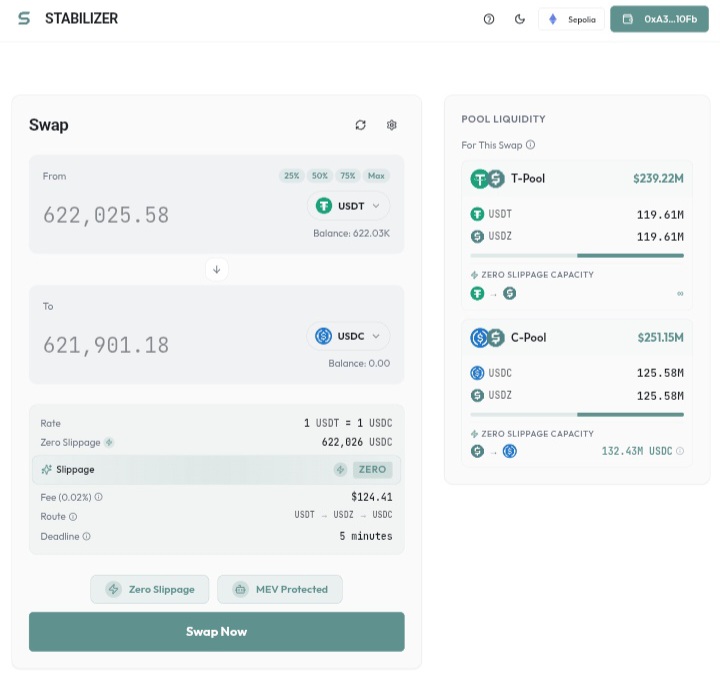Select the 50% amount chip

[320, 176]
